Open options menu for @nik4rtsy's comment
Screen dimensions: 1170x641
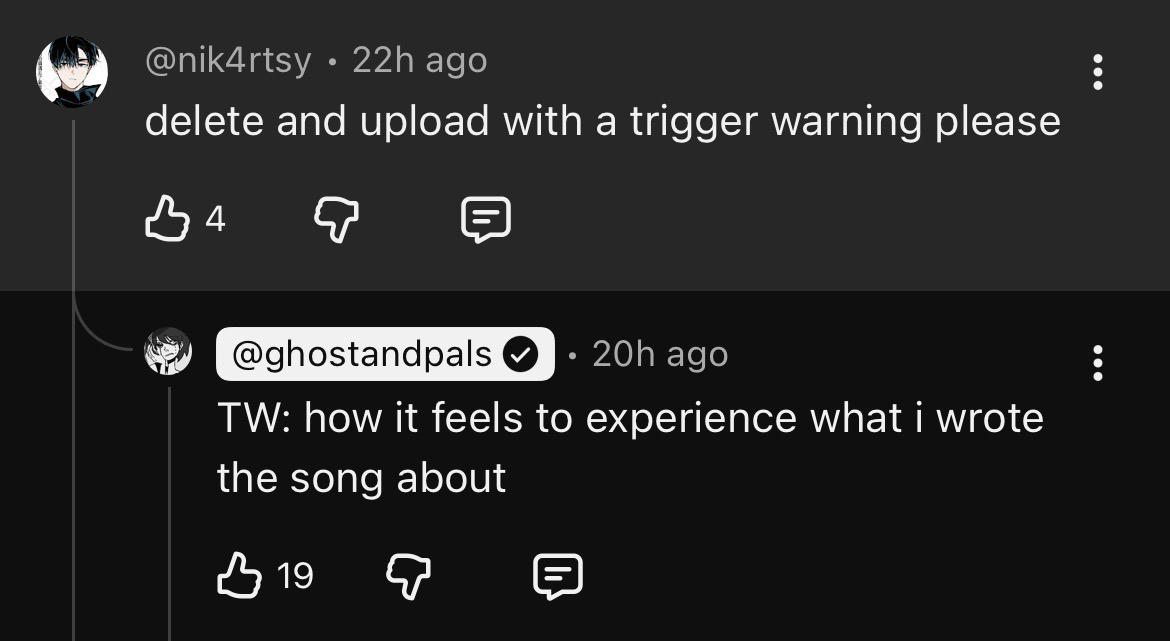pyautogui.click(x=1098, y=73)
